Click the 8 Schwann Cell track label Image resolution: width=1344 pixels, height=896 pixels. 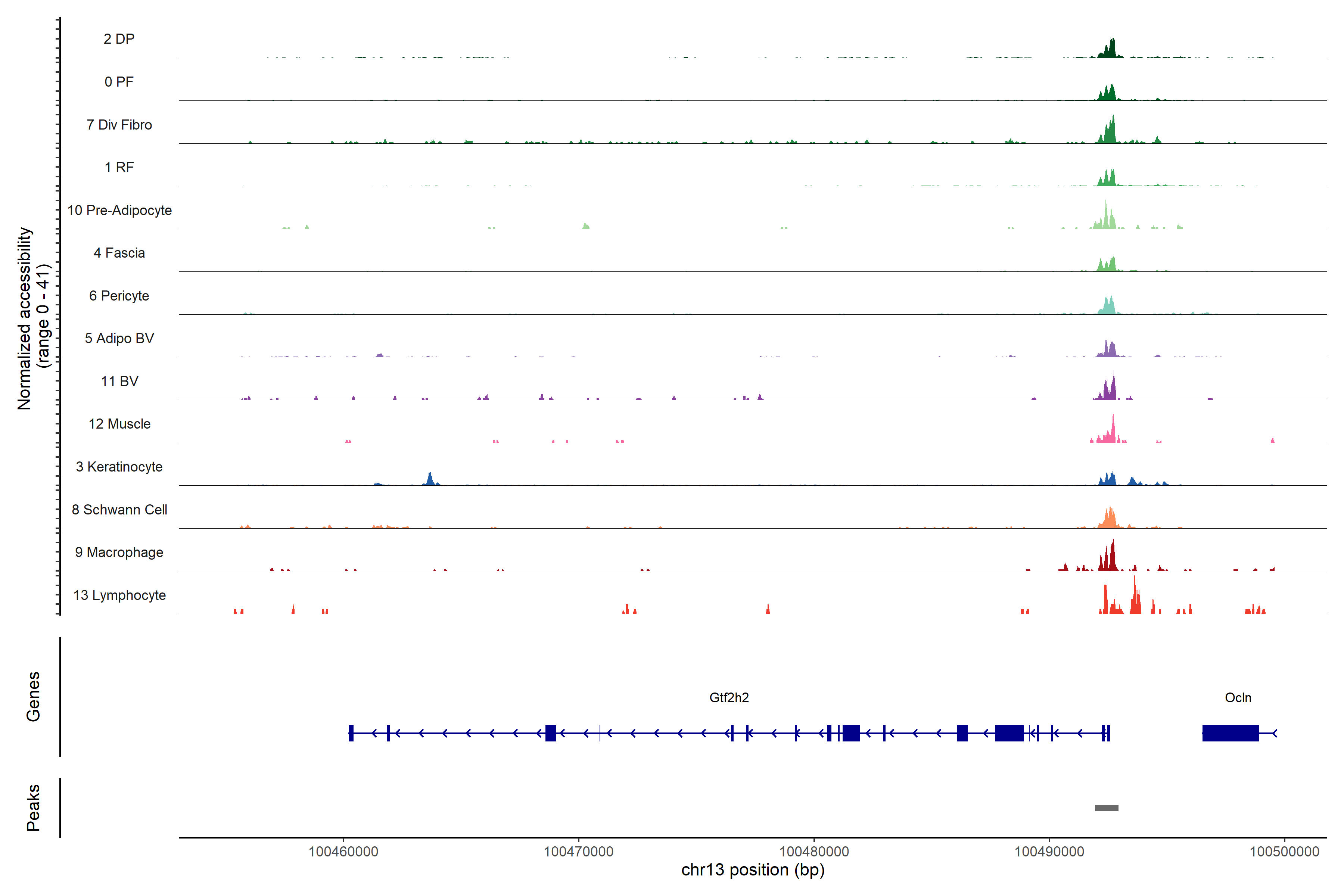pyautogui.click(x=119, y=510)
